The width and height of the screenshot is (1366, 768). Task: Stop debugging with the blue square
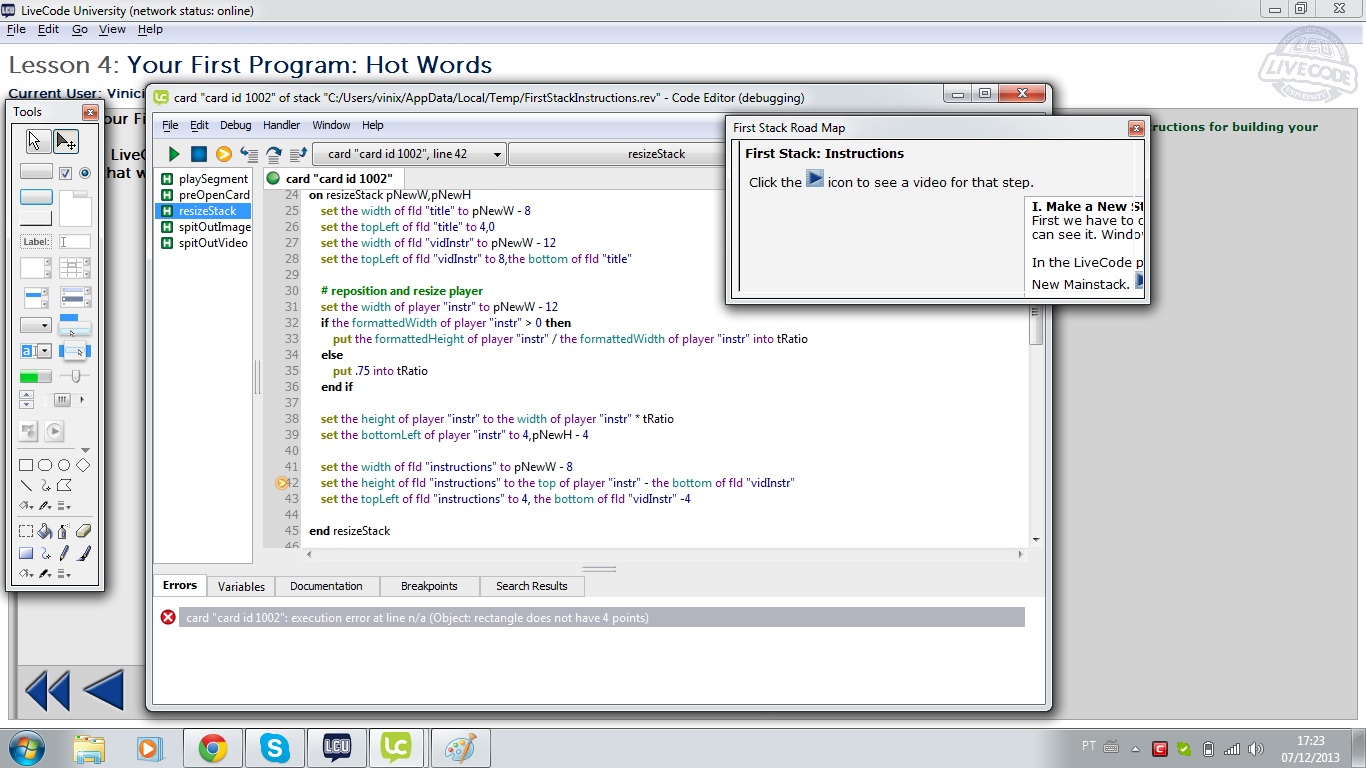[199, 154]
